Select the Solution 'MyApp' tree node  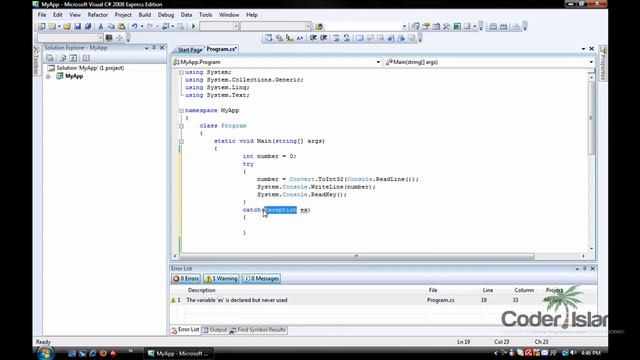point(90,68)
